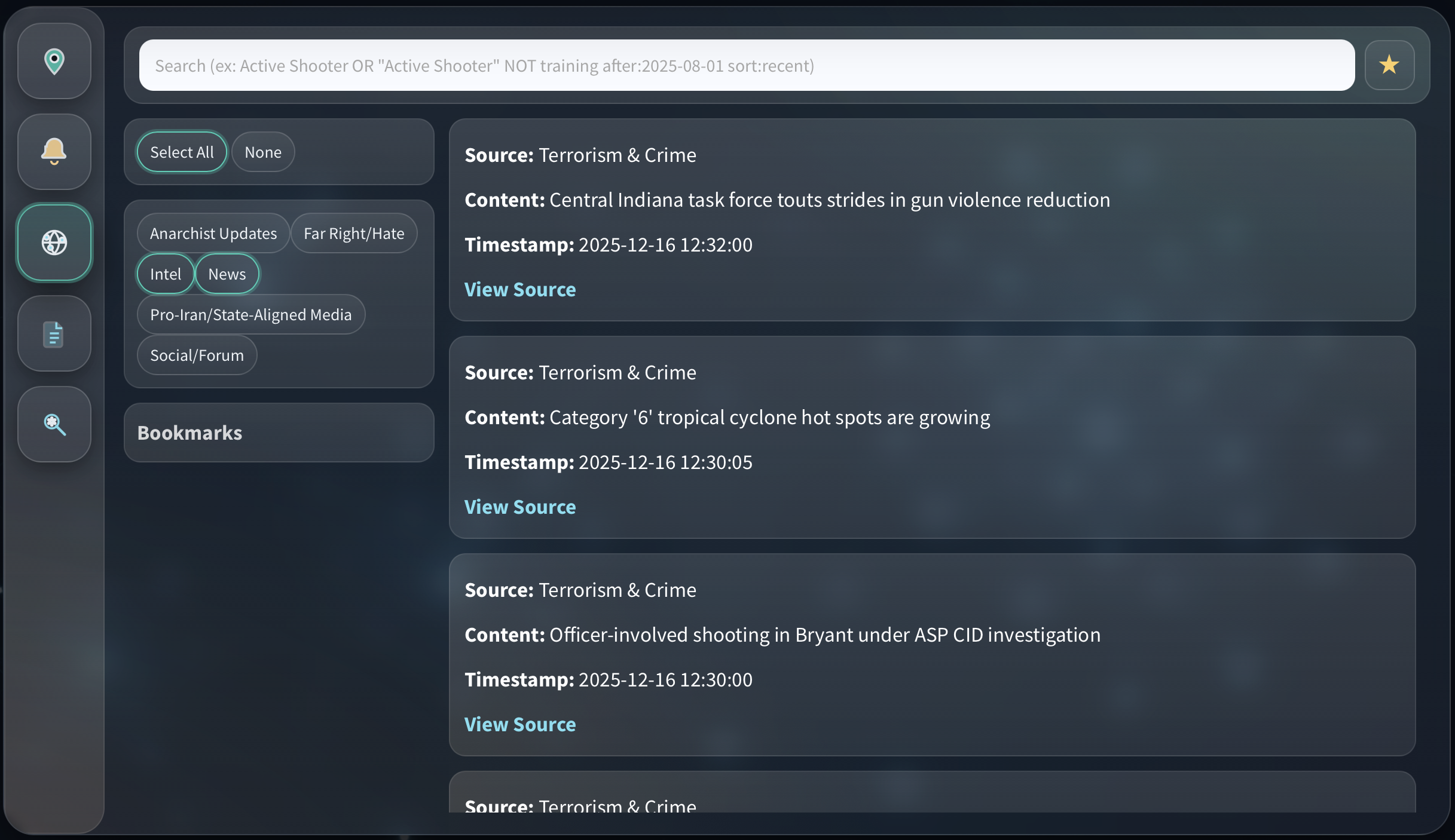
Task: Click inside the search input field
Action: coord(717,65)
